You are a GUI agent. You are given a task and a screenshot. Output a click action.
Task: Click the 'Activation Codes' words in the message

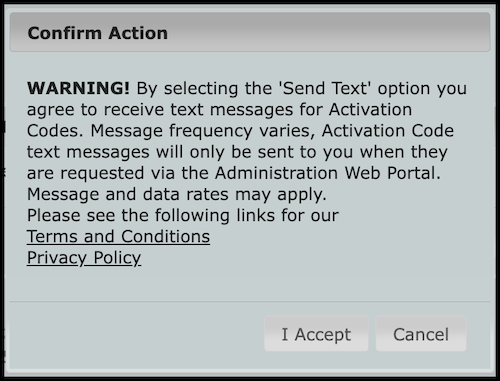coord(370,110)
